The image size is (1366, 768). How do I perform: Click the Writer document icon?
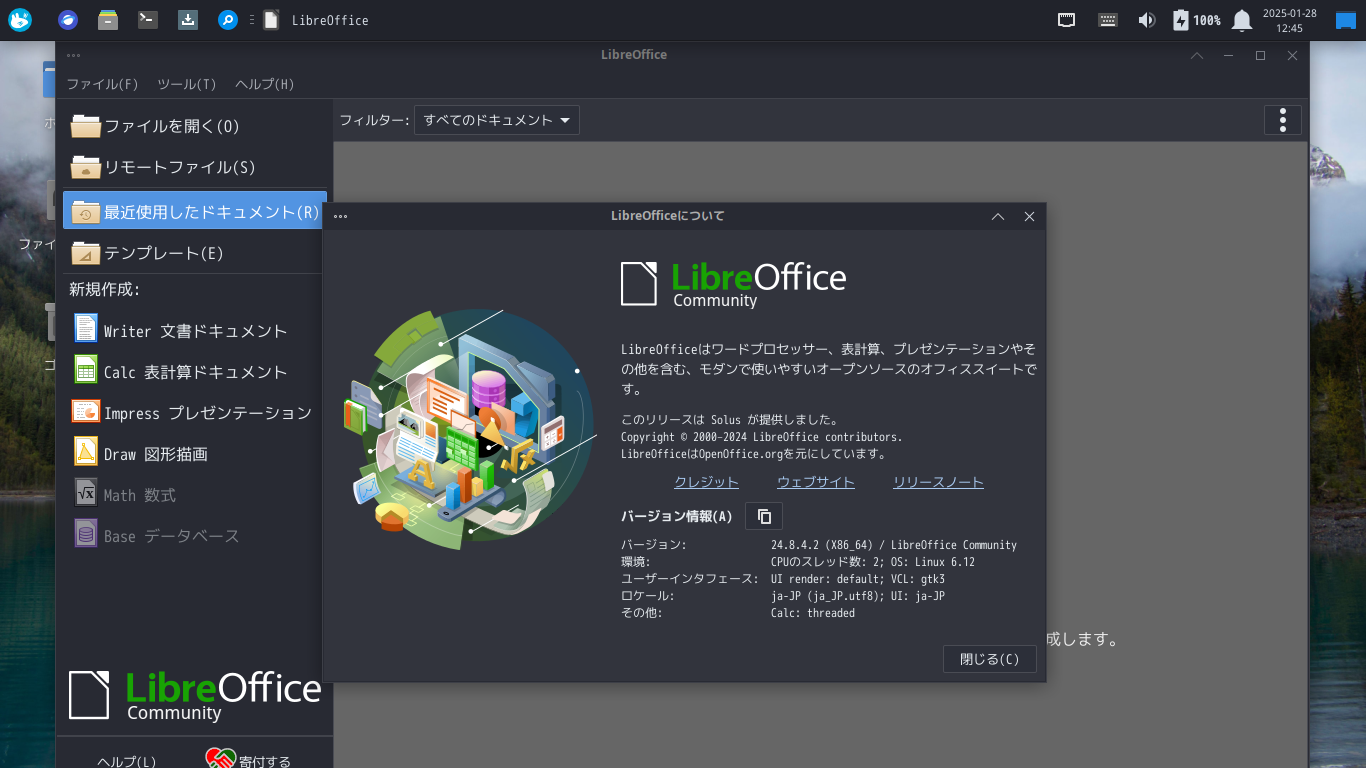click(x=86, y=329)
